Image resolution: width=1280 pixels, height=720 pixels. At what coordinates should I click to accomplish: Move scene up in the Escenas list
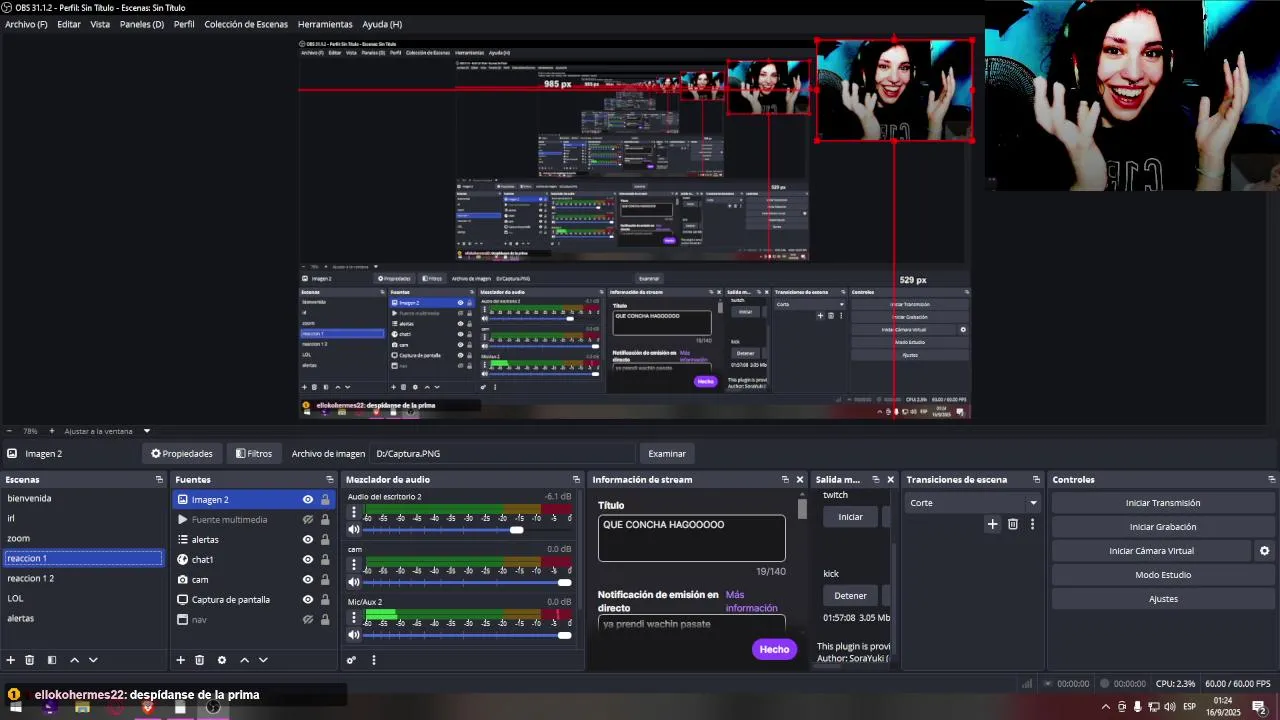(74, 660)
